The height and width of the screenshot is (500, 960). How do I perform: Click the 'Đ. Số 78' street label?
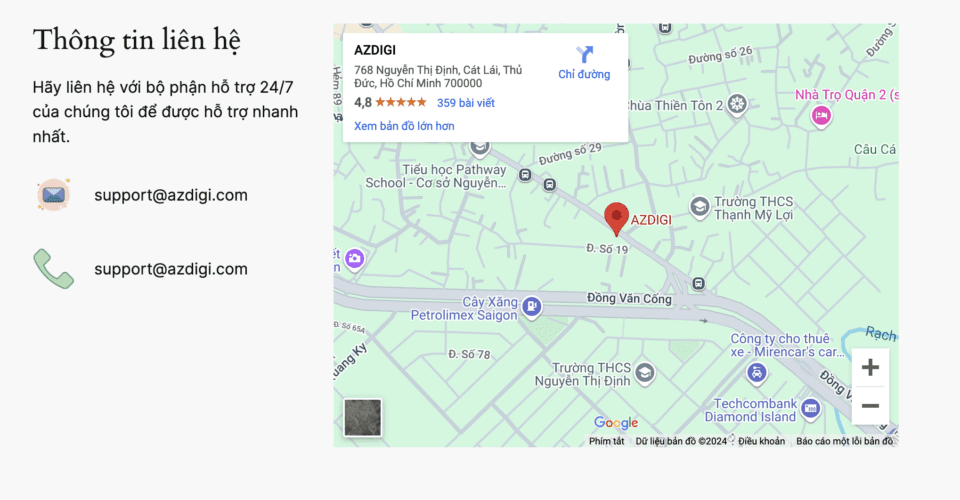[469, 354]
